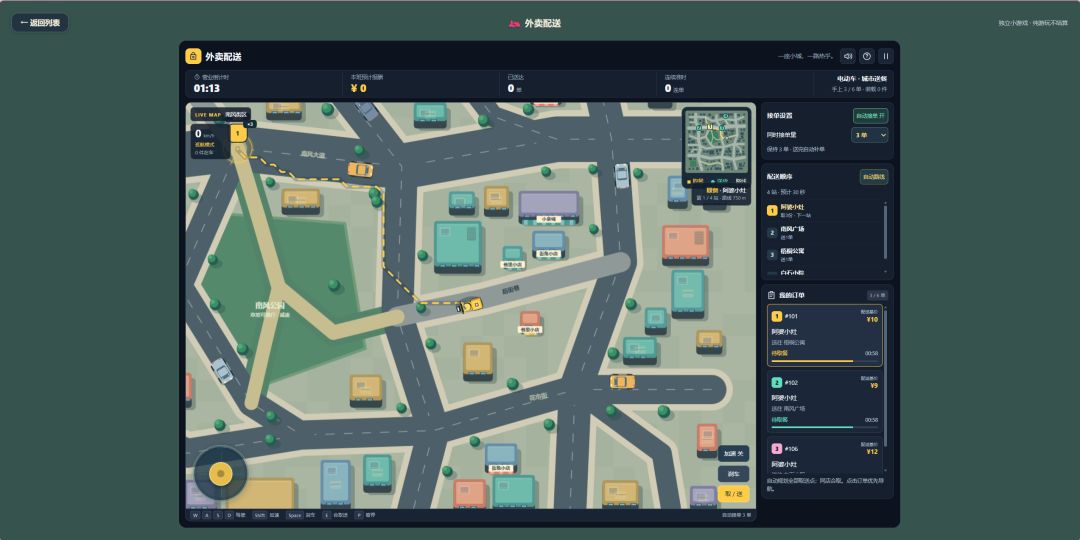Viewport: 1080px width, 540px height.
Task: Click the P key hint
Action: 359,515
